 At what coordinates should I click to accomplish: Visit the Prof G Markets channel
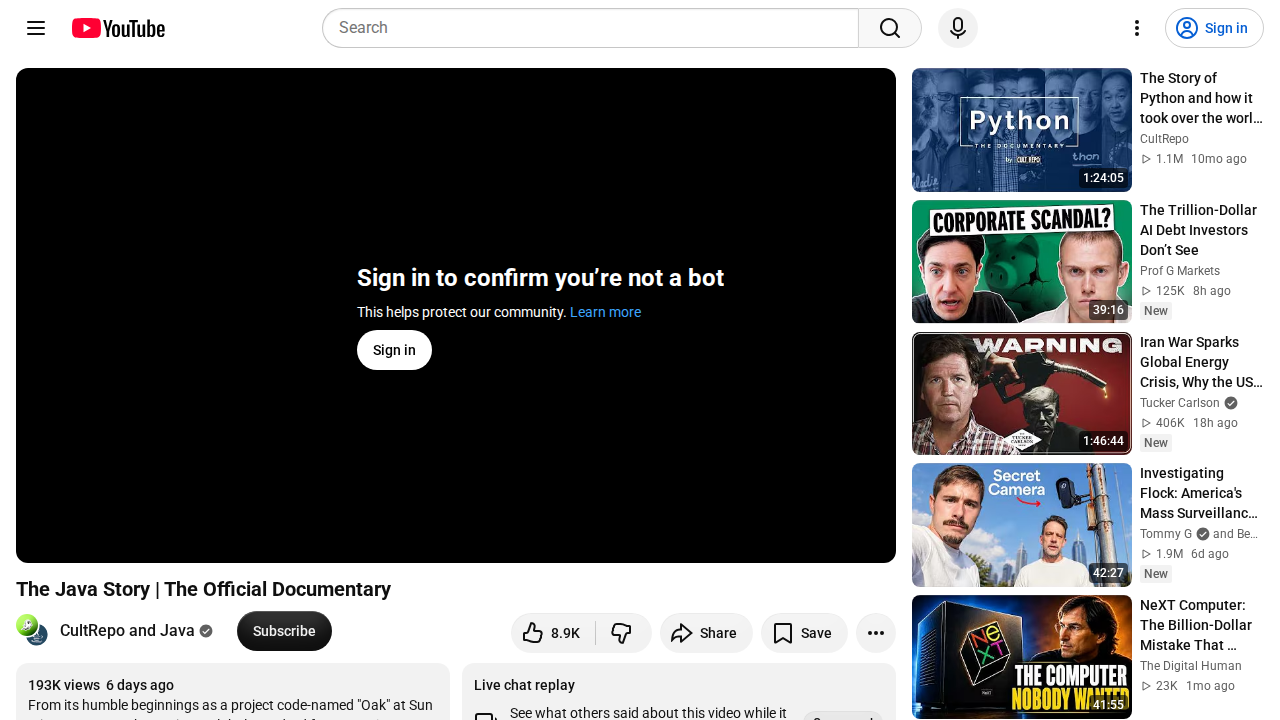(1180, 271)
